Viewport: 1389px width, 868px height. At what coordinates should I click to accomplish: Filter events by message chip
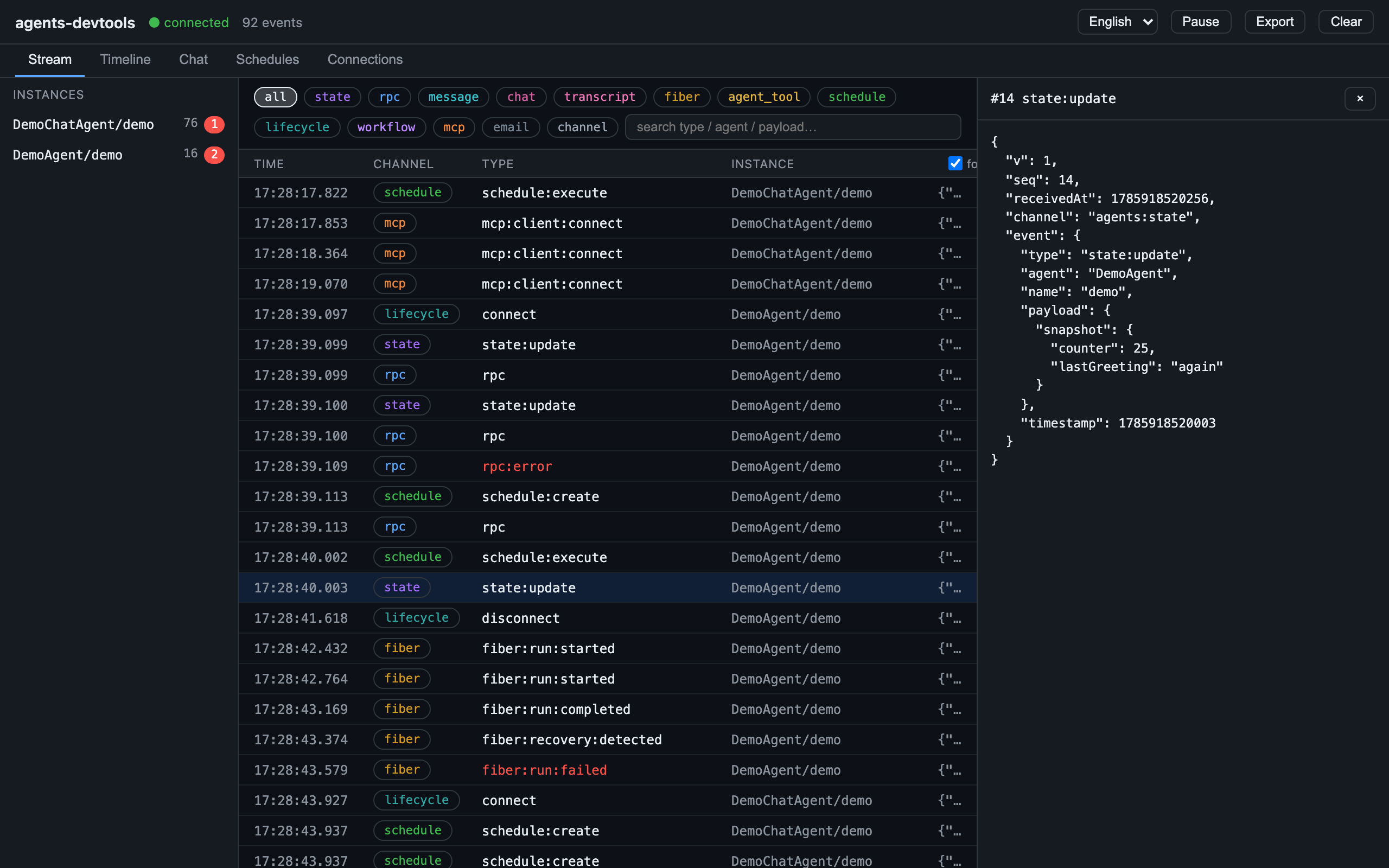tap(454, 97)
